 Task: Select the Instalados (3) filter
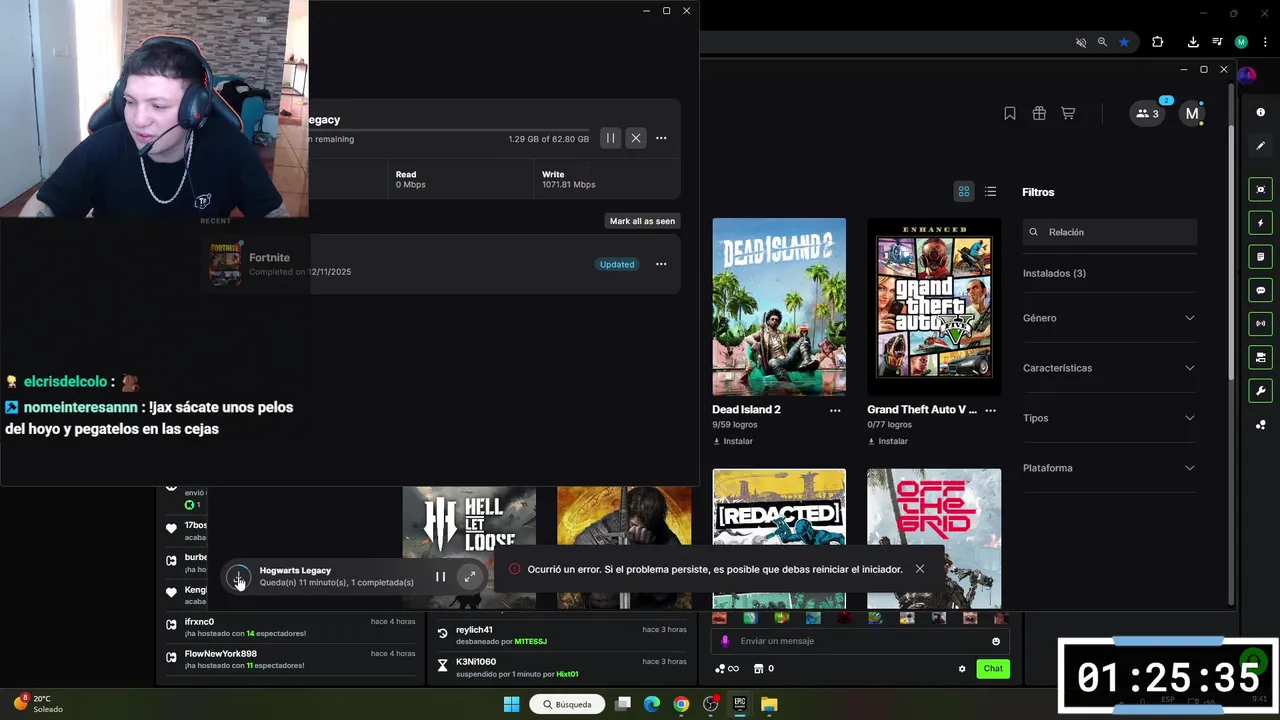(1054, 273)
